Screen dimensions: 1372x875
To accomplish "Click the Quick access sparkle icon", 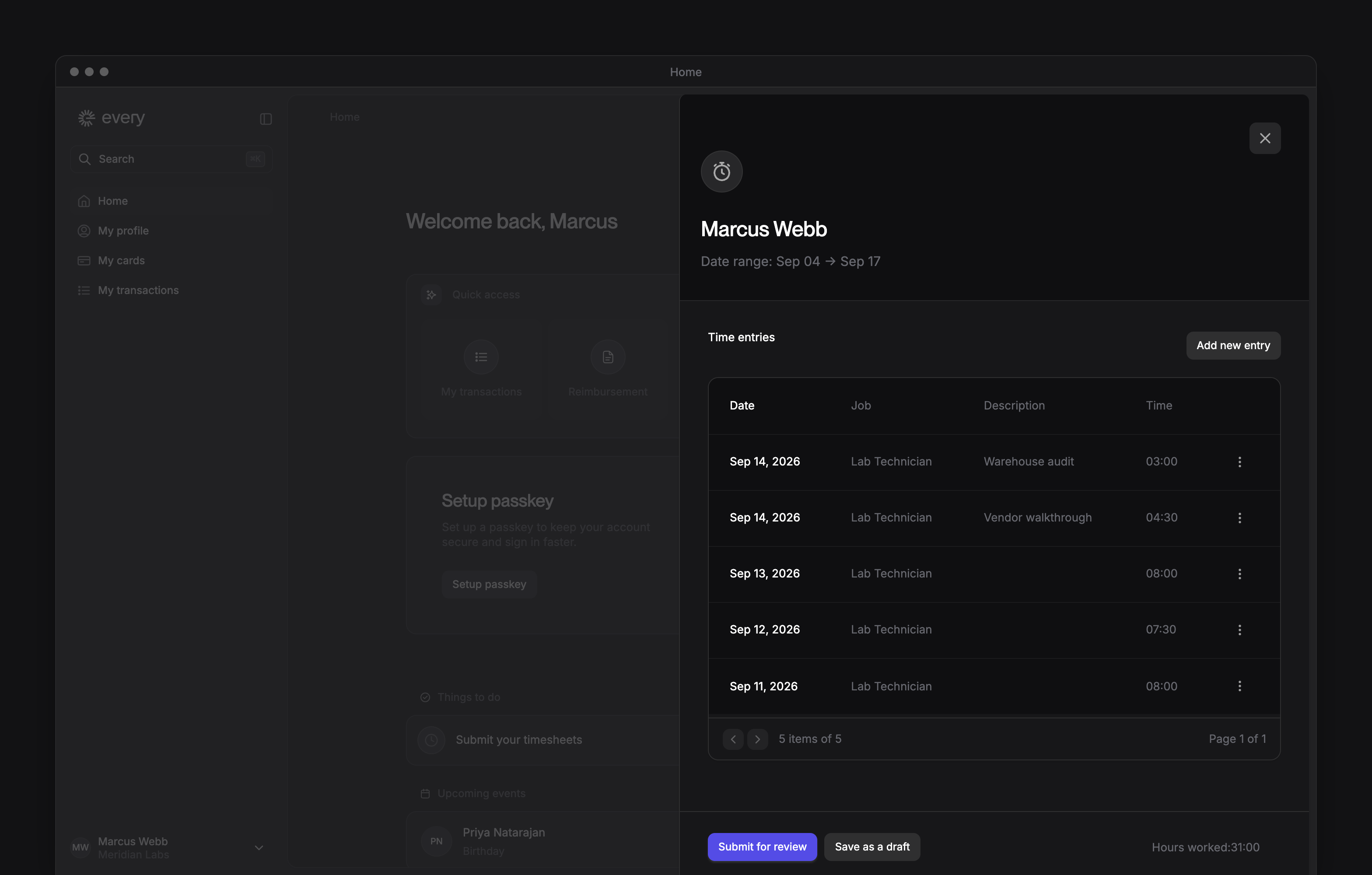I will point(431,294).
